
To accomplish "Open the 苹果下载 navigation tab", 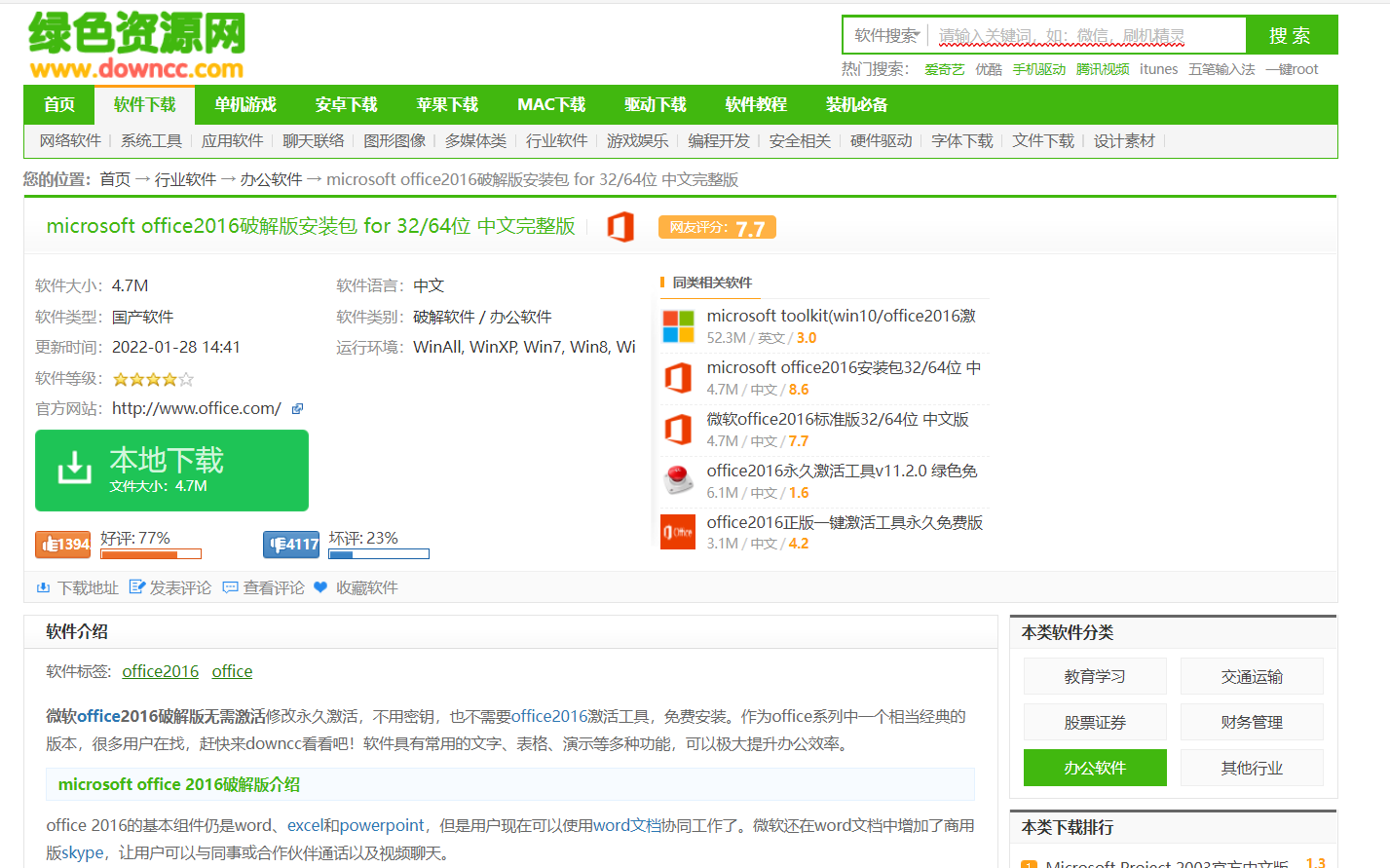I will tap(447, 104).
